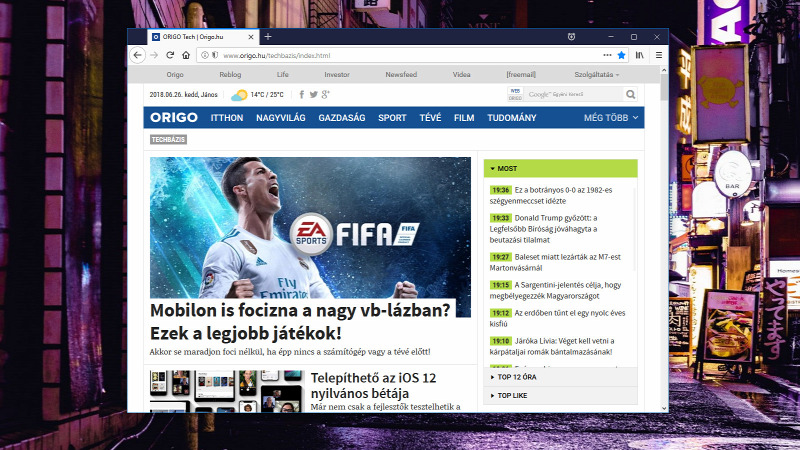
Task: Click the TECHBÁZIS tag label
Action: (168, 139)
